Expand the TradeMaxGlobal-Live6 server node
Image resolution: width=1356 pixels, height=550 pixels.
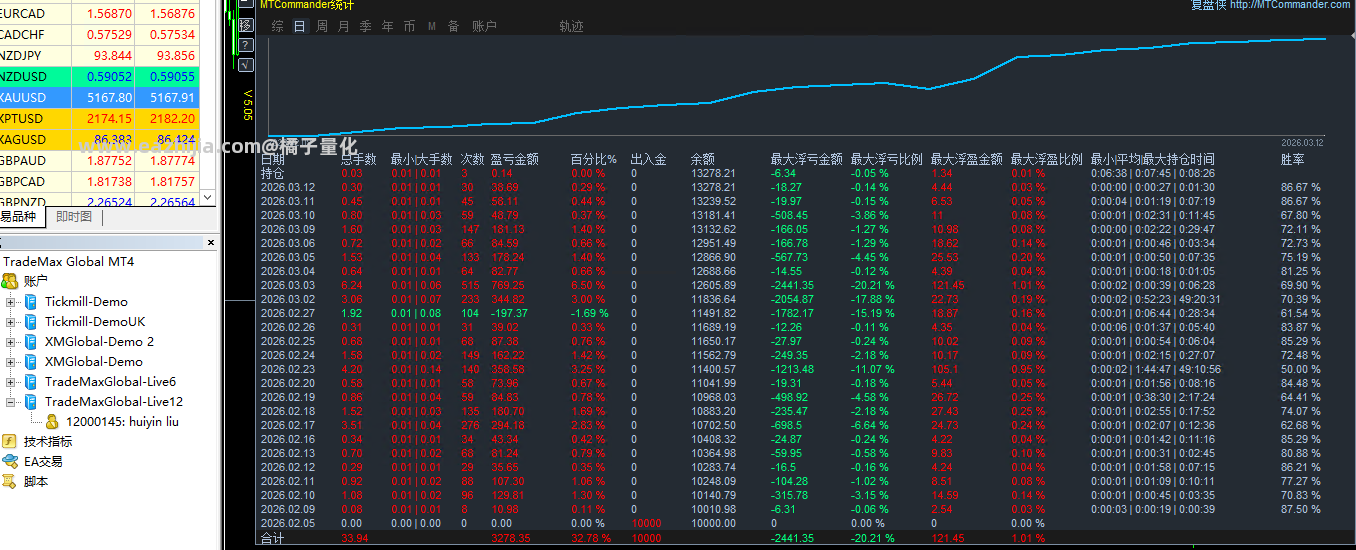pos(11,381)
